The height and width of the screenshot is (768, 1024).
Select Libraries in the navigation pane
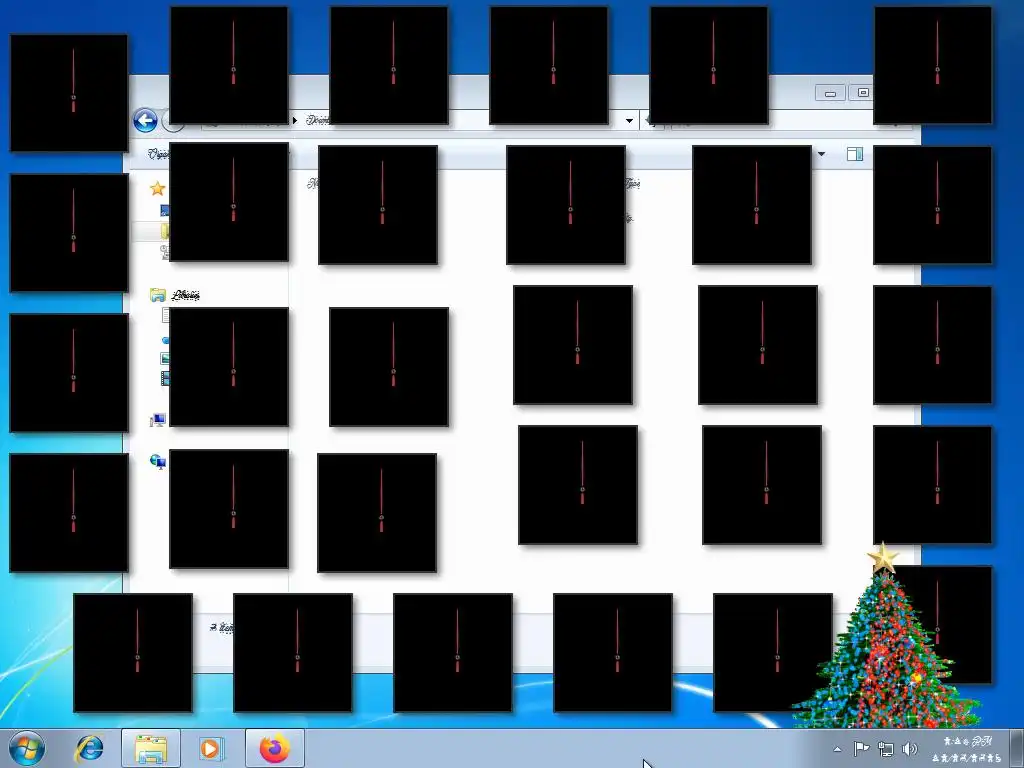coord(185,295)
